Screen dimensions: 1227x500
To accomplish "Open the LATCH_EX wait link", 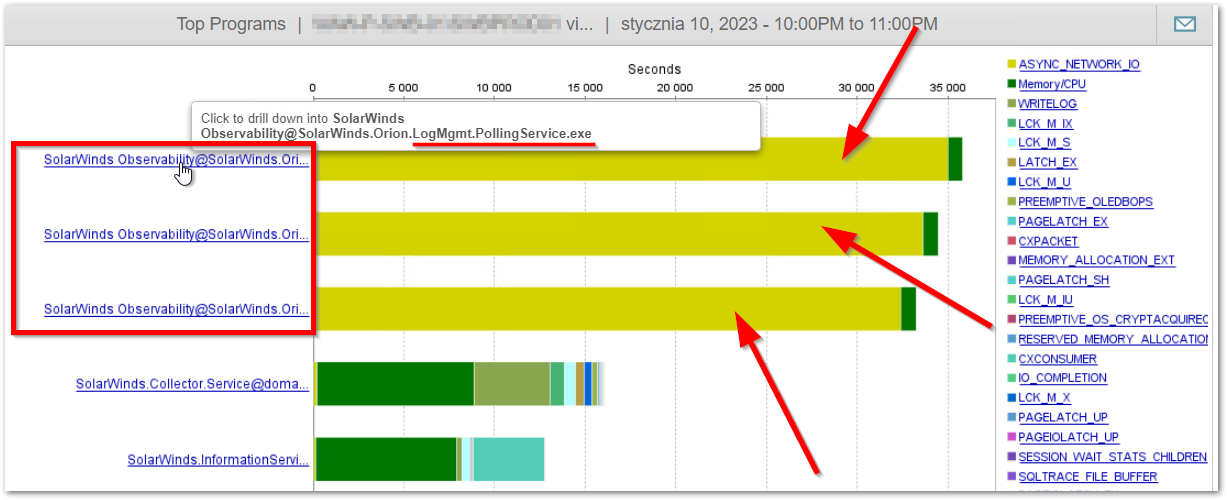I will tap(1047, 162).
